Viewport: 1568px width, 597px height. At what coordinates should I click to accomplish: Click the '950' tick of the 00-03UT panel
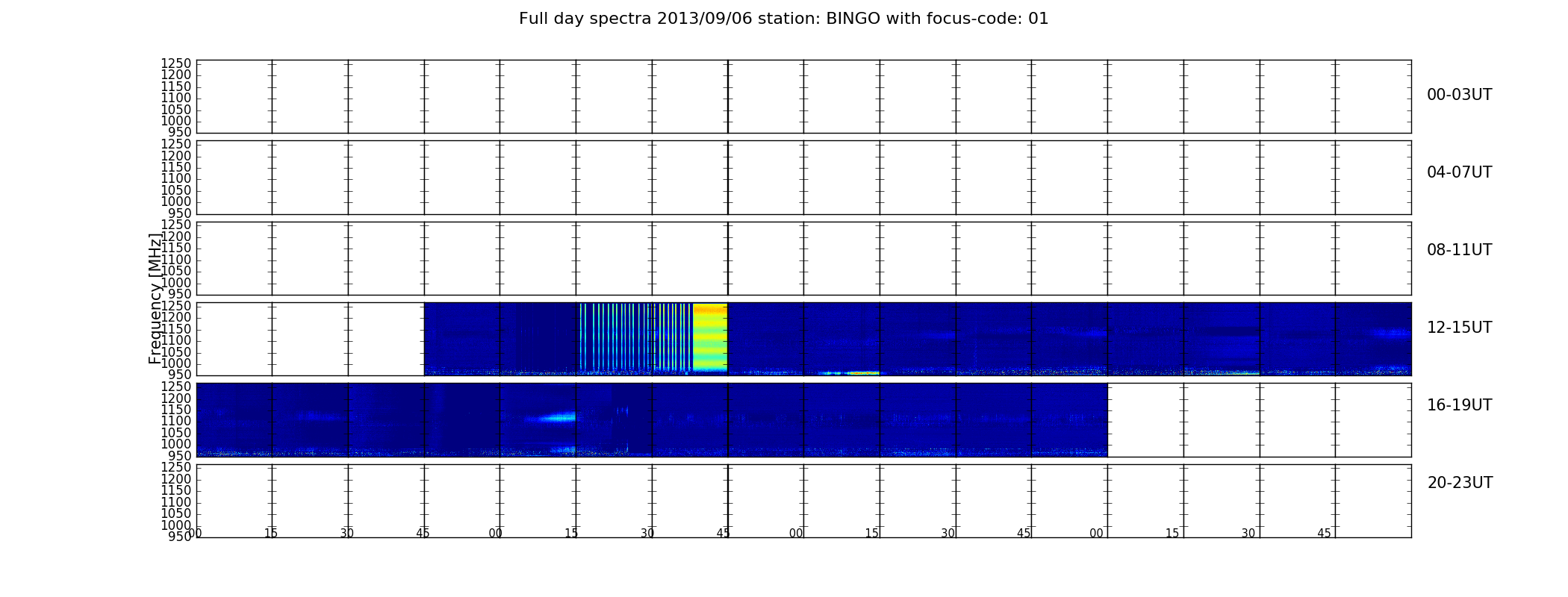[179, 133]
